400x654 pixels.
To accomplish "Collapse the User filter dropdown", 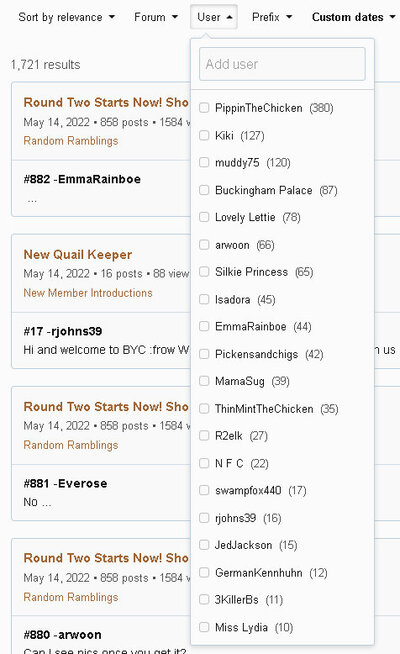I will click(x=214, y=17).
